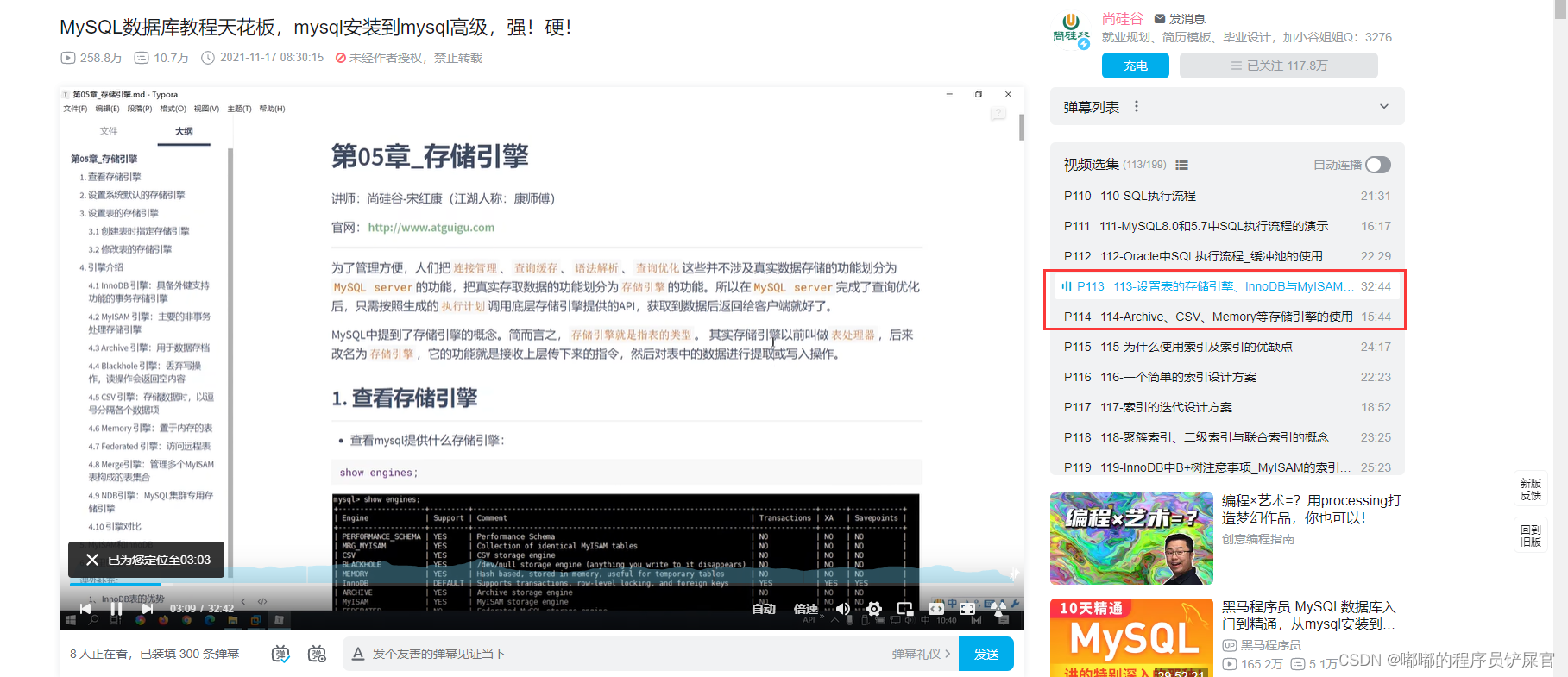1568x677 pixels.
Task: Play episode P115 为什么使用索引
Action: click(x=1227, y=347)
